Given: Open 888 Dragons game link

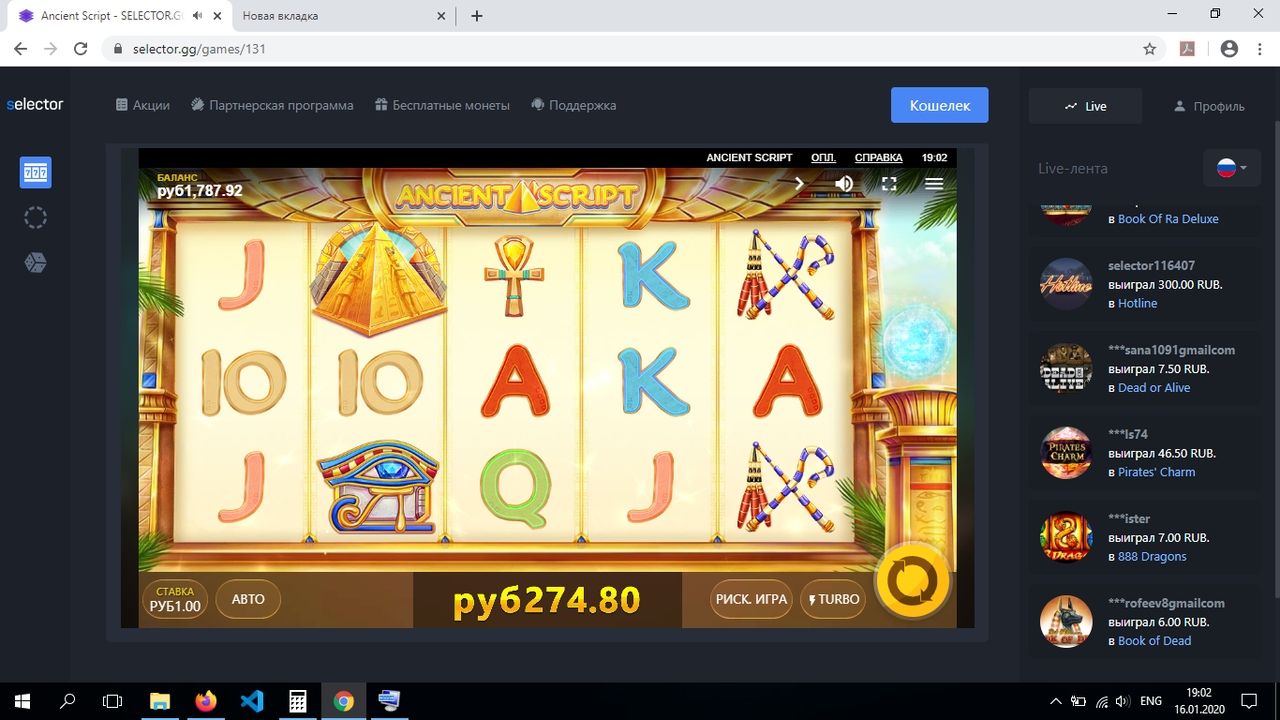Looking at the screenshot, I should coord(1152,556).
